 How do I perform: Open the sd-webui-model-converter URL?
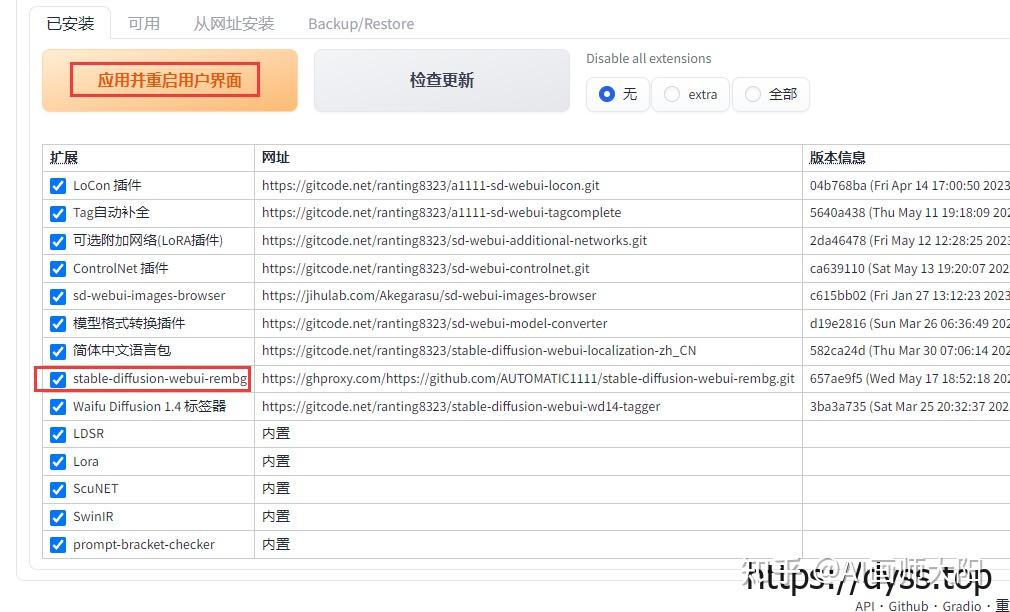434,323
